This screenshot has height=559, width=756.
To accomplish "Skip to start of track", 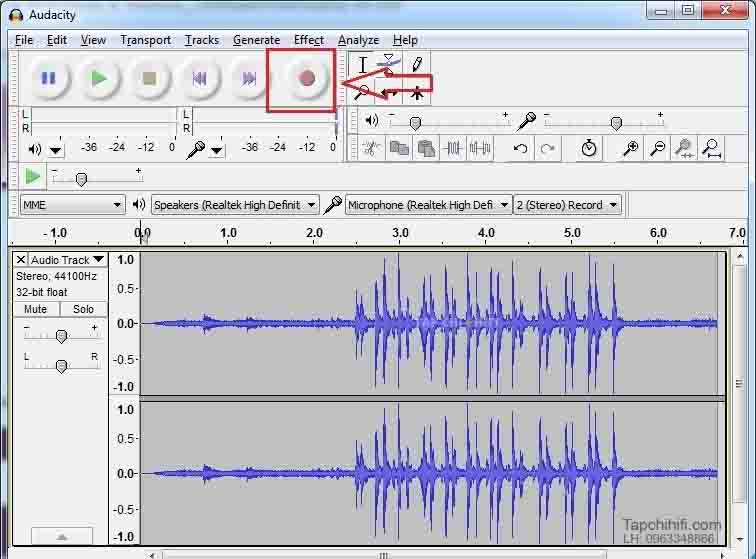I will pos(199,78).
